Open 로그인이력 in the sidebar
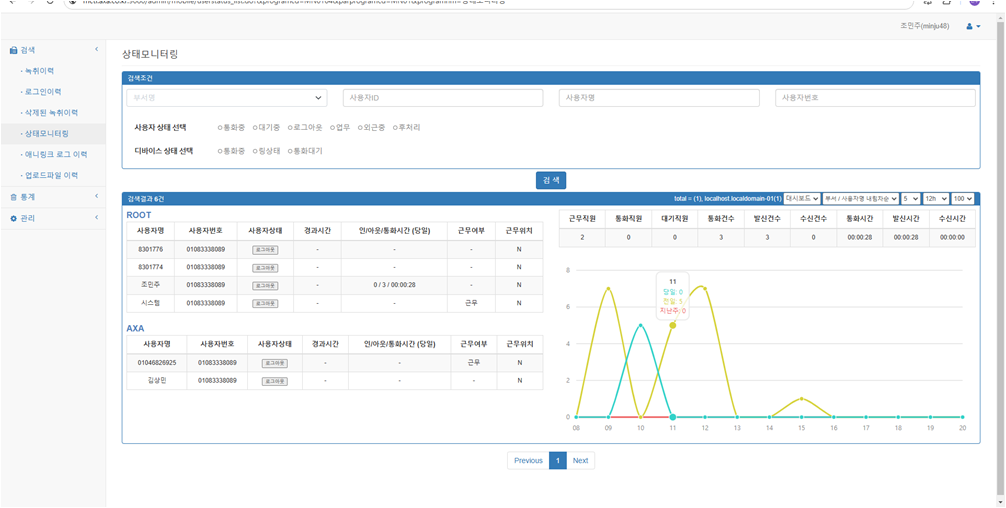The image size is (1006, 508). pos(42,92)
